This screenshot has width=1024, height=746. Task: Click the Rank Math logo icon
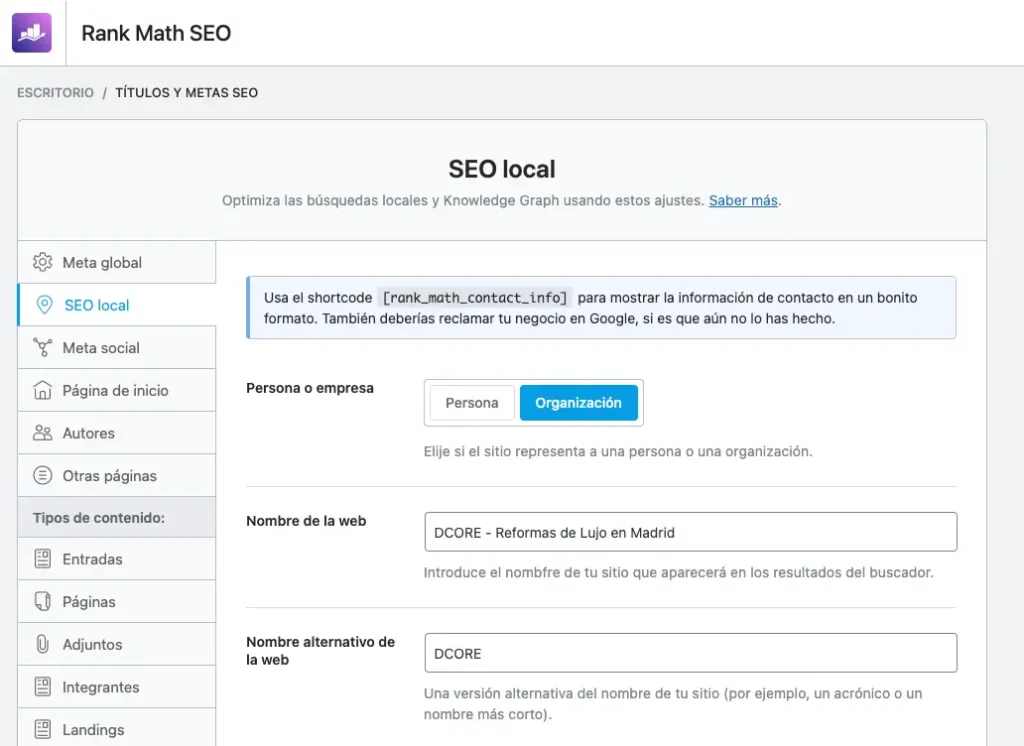pos(31,33)
